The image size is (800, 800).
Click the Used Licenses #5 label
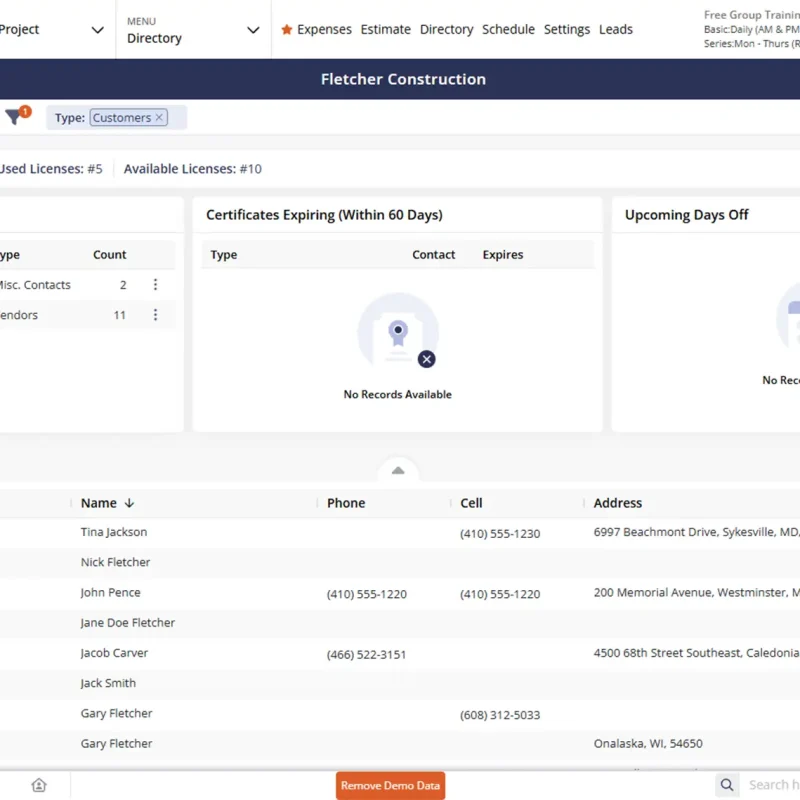tap(51, 169)
